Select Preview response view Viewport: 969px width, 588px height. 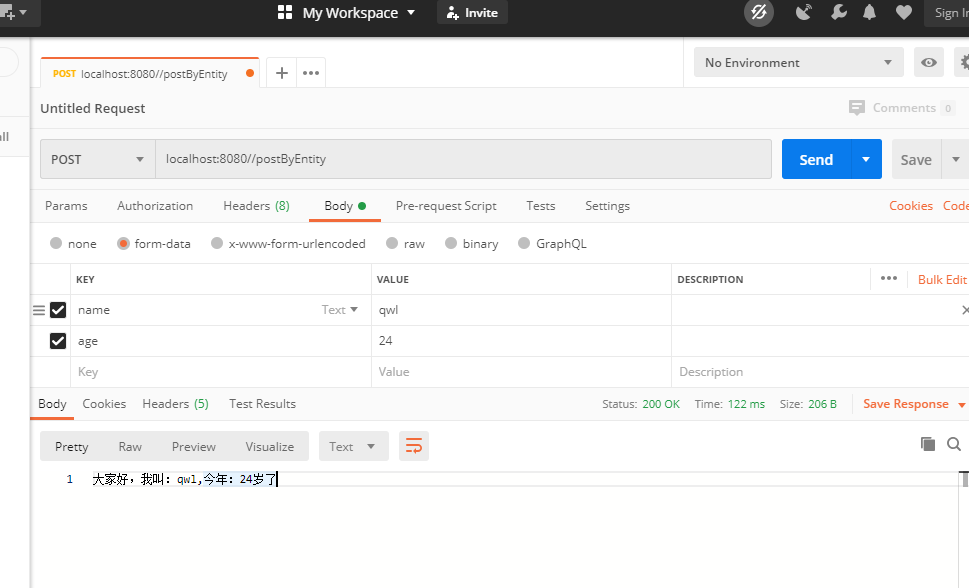(x=194, y=446)
